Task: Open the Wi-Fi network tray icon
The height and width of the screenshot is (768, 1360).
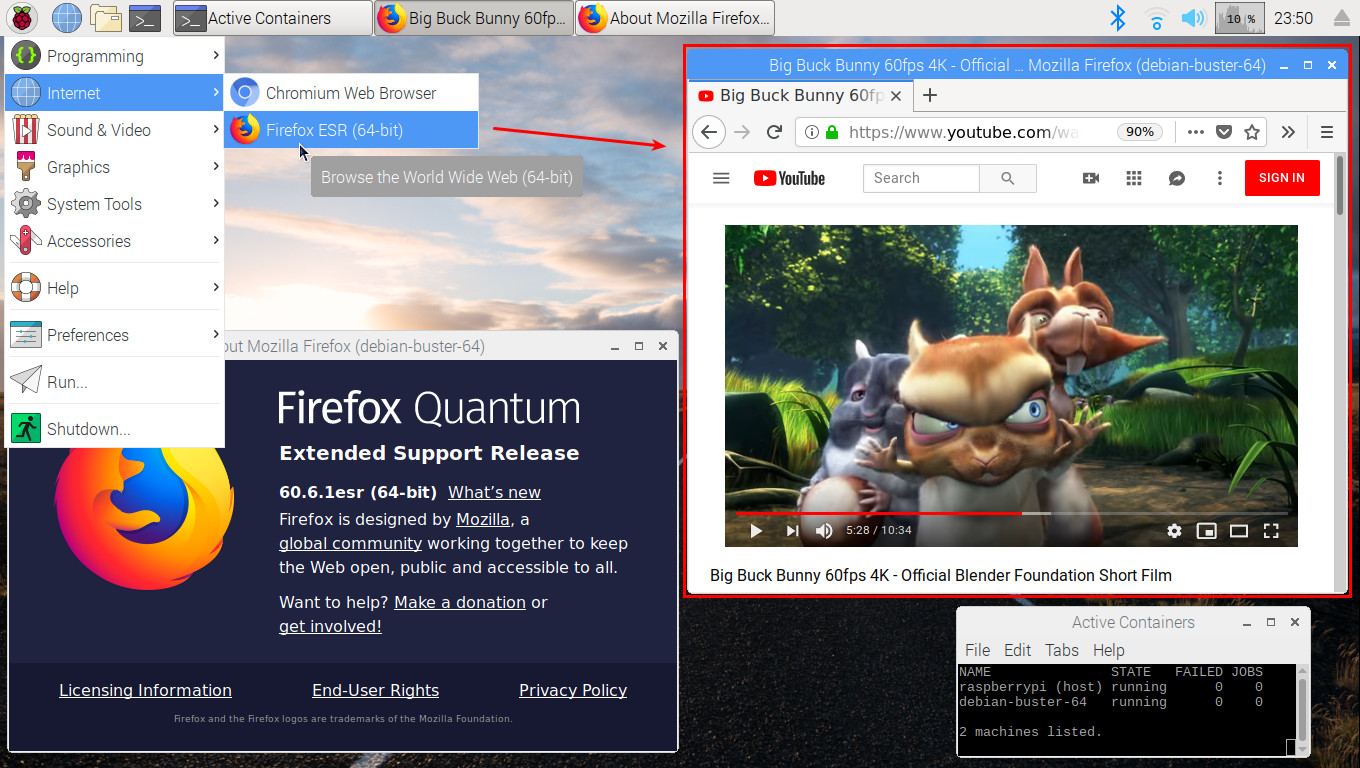Action: pos(1157,17)
